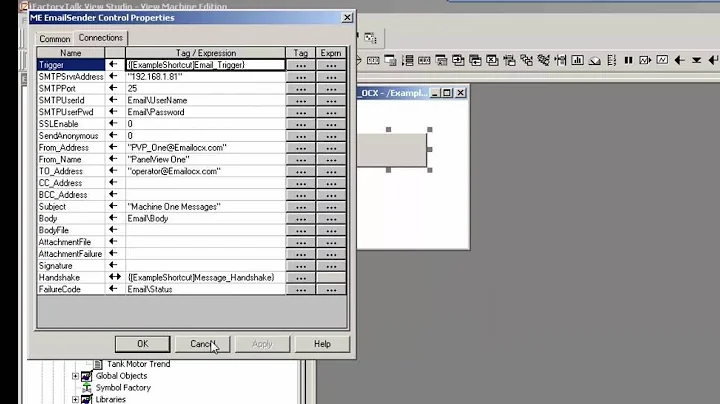Select the numeric display object tool
The width and height of the screenshot is (720, 404).
pos(373,60)
